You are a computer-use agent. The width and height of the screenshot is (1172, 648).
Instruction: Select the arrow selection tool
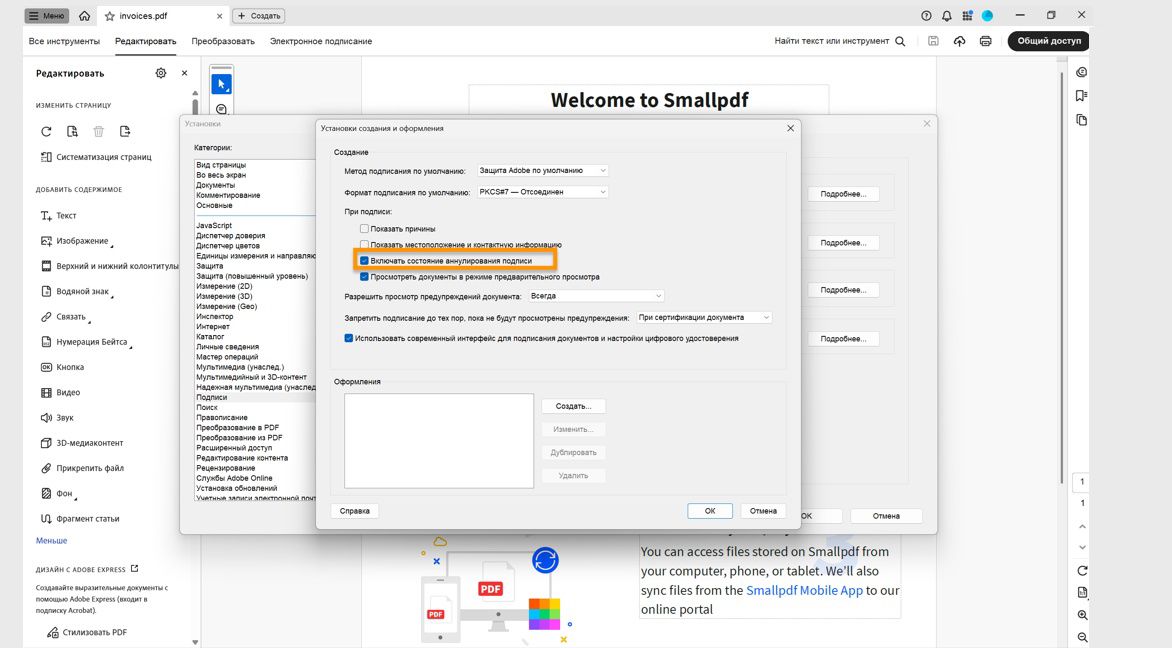[x=221, y=84]
